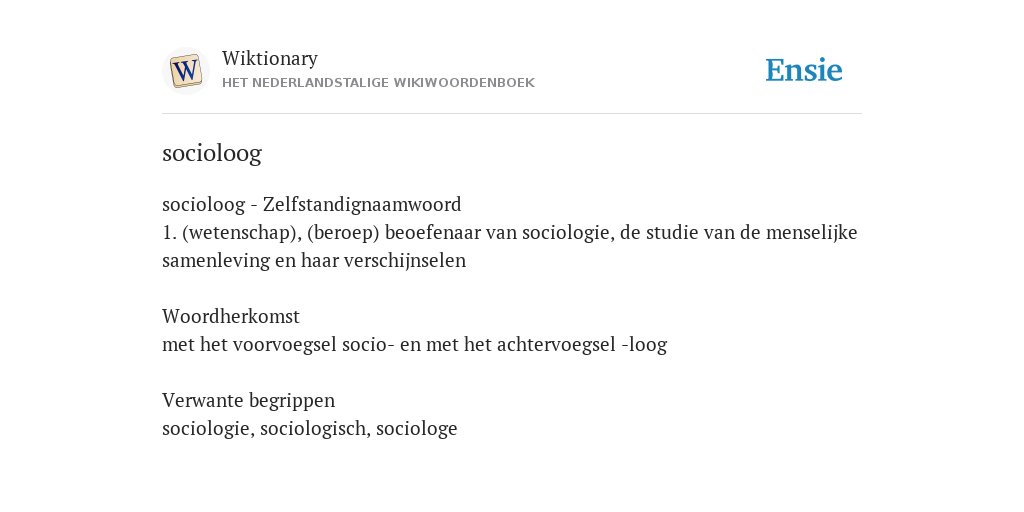
Task: Click the '(beroep)' label in definition
Action: [x=343, y=232]
